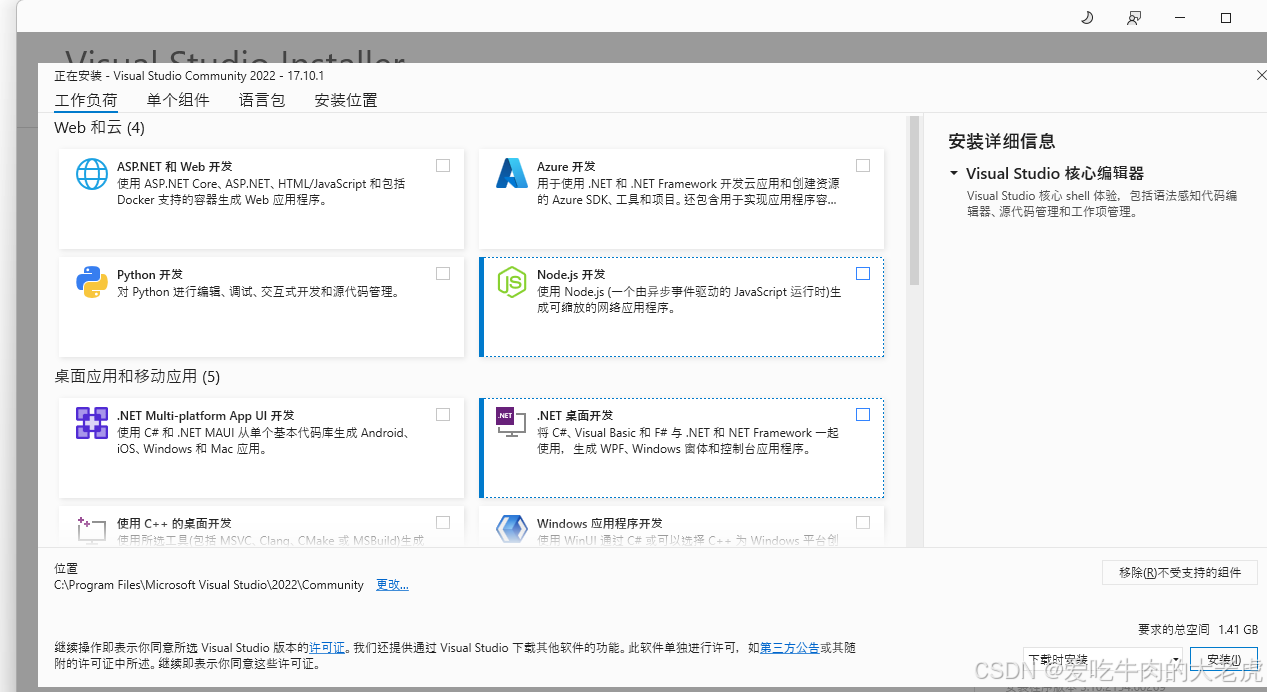Image resolution: width=1267 pixels, height=692 pixels.
Task: Switch to the 工作负荷 tab
Action: [86, 100]
